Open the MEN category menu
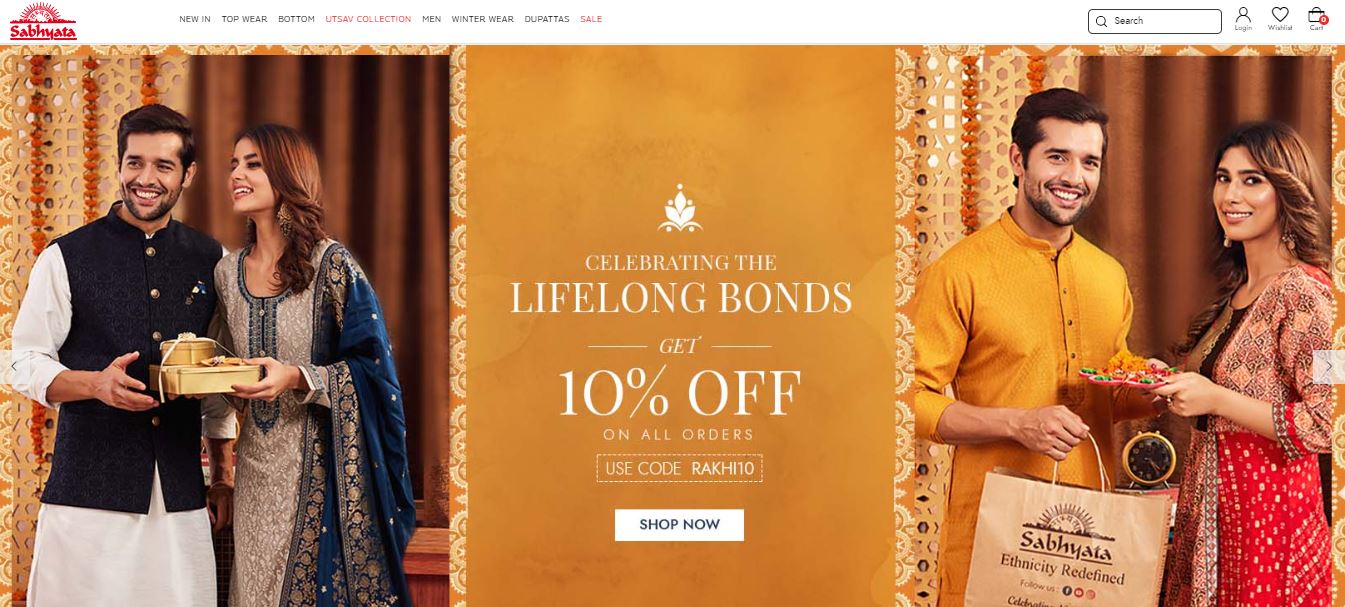Viewport: 1345px width, 607px height. [x=431, y=20]
